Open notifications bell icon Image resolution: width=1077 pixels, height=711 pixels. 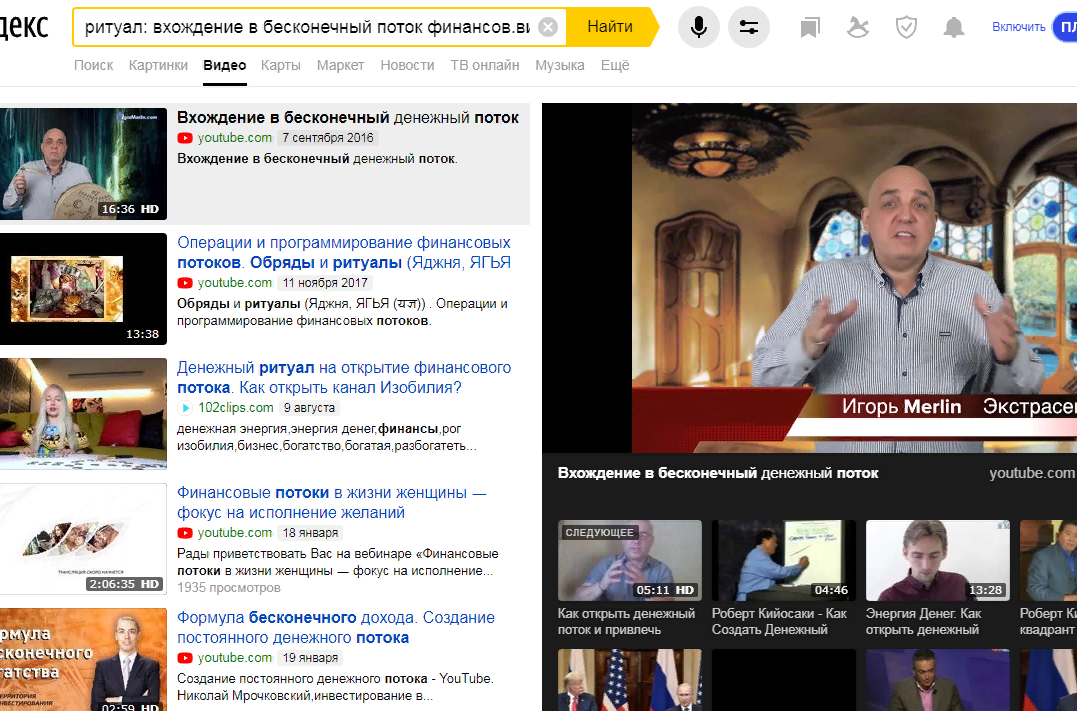click(x=953, y=27)
